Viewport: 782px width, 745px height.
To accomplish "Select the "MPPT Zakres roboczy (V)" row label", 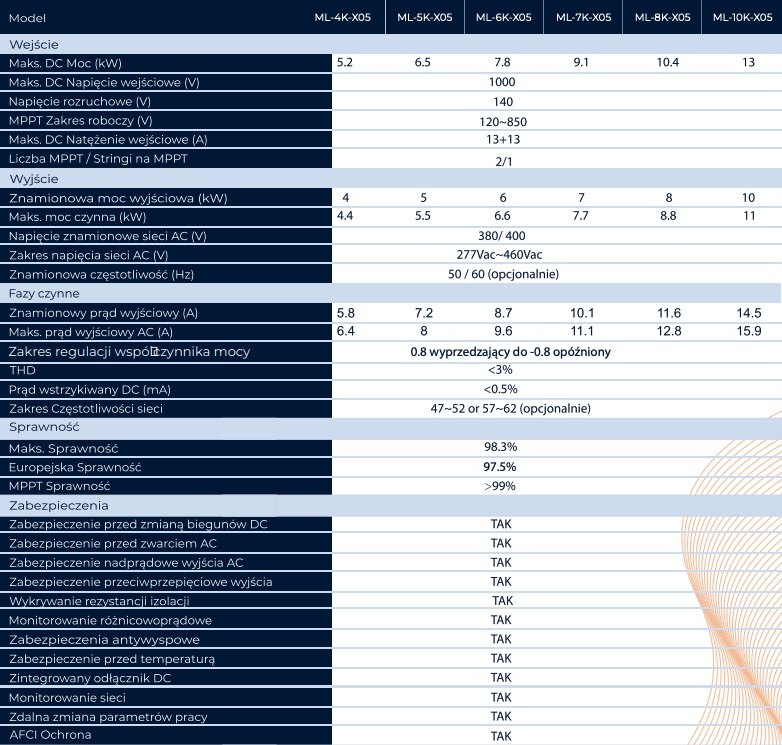I will (x=80, y=121).
